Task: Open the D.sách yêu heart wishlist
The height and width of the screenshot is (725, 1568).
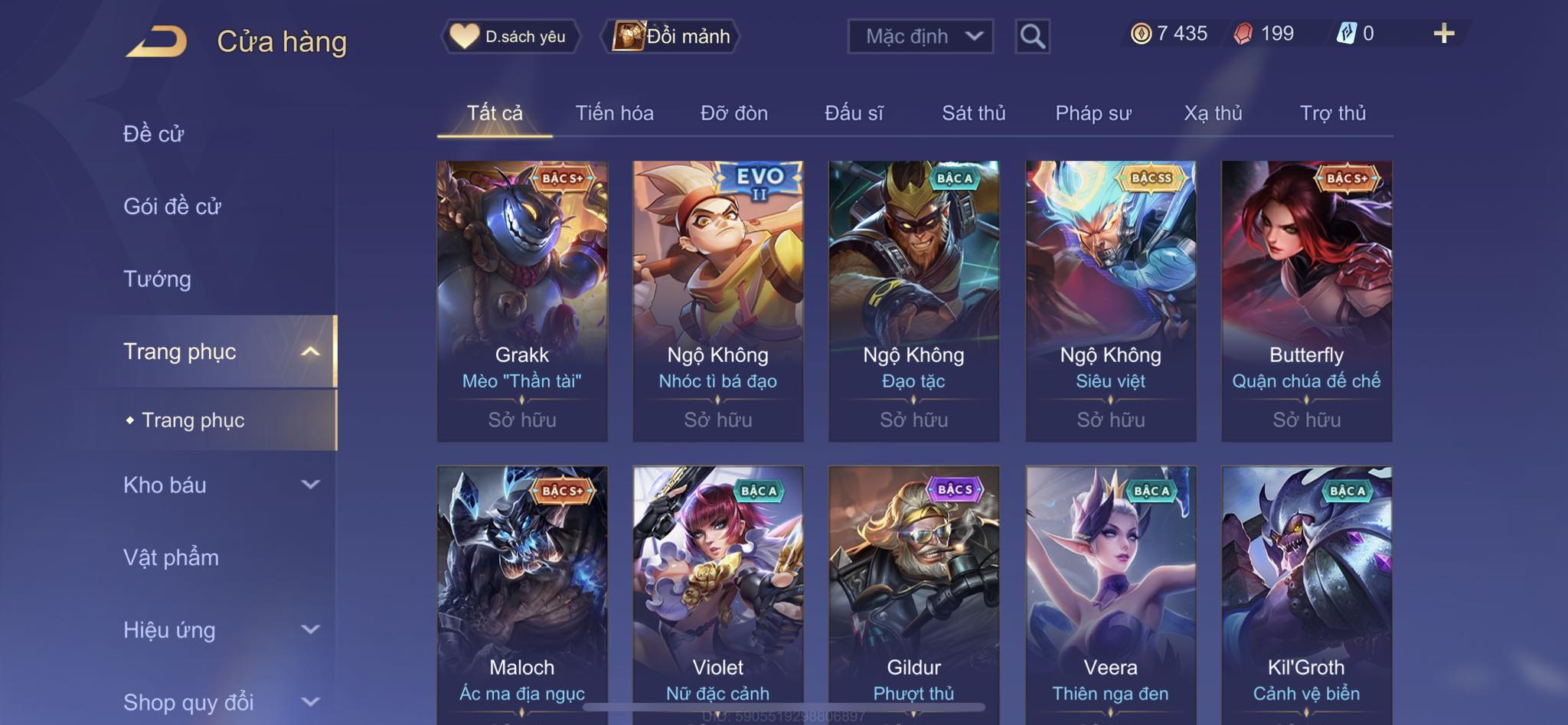Action: [510, 36]
